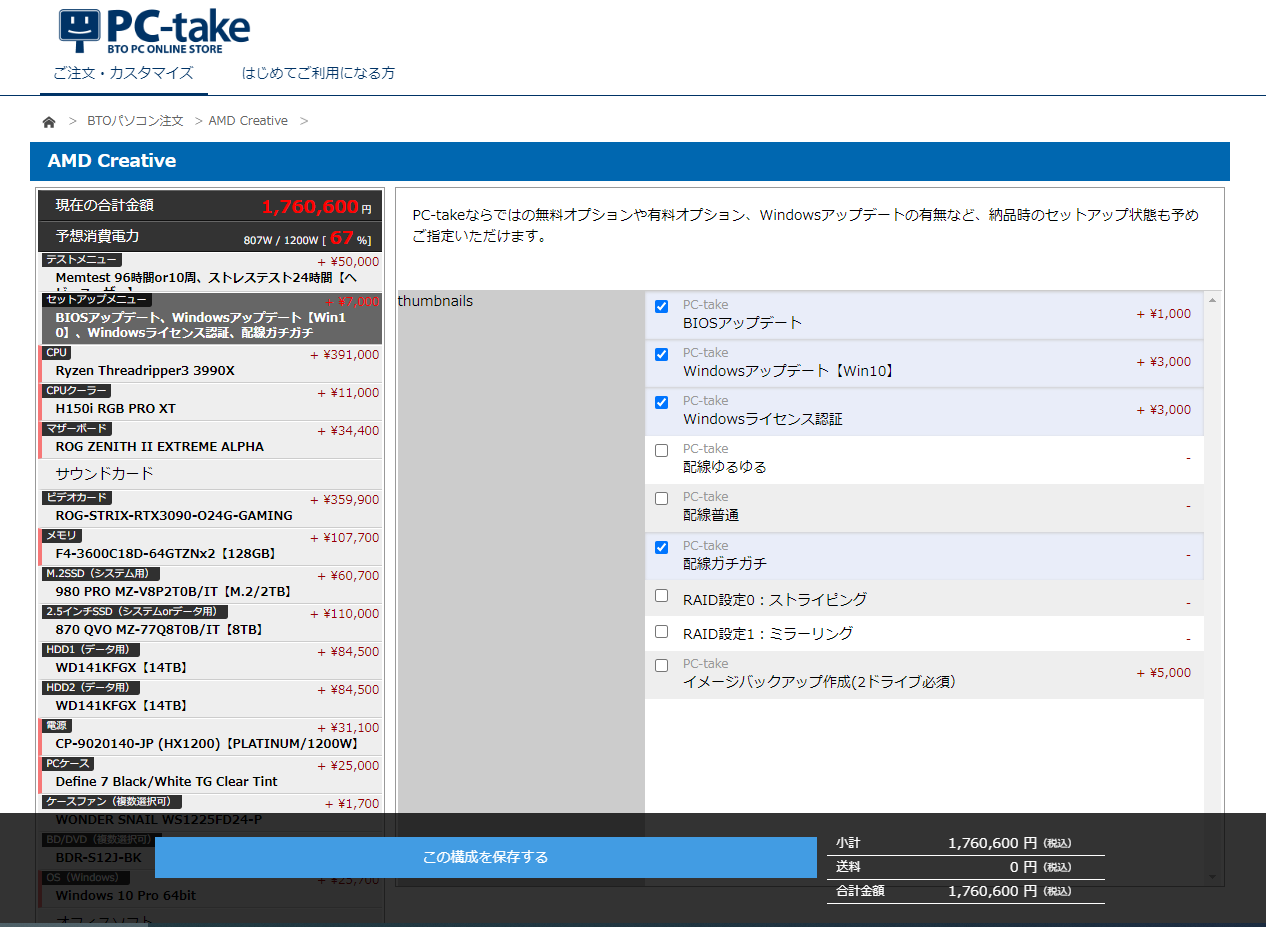1266x927 pixels.
Task: Select the テストメニュー Memtest row
Action: (x=211, y=272)
